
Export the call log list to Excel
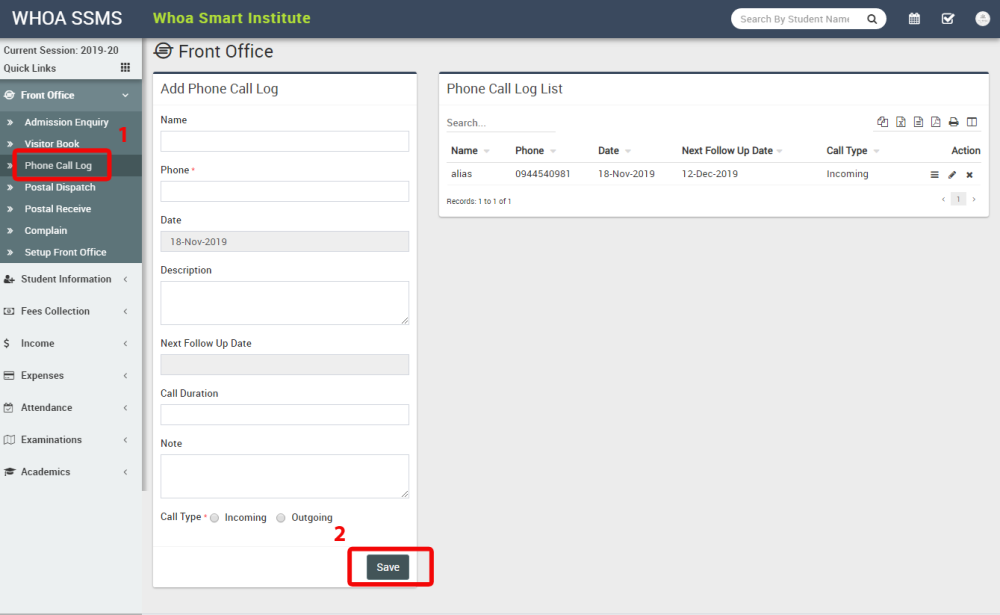899,121
